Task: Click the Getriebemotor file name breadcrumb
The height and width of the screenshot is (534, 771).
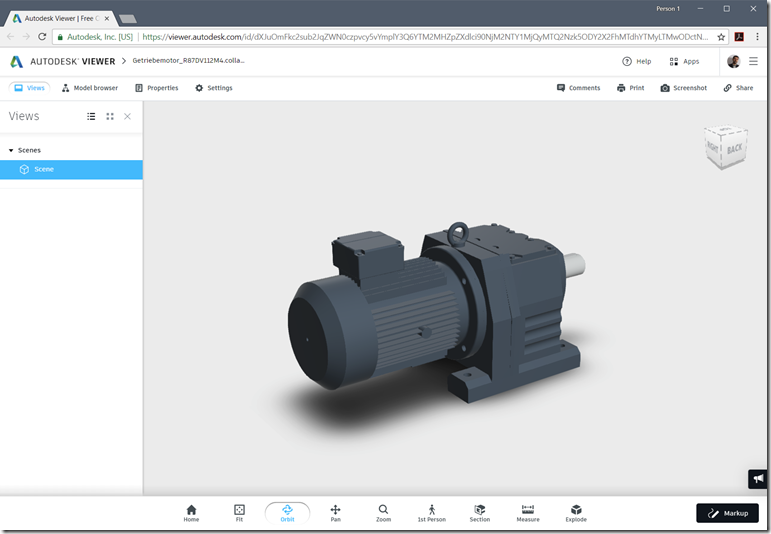Action: pos(188,60)
